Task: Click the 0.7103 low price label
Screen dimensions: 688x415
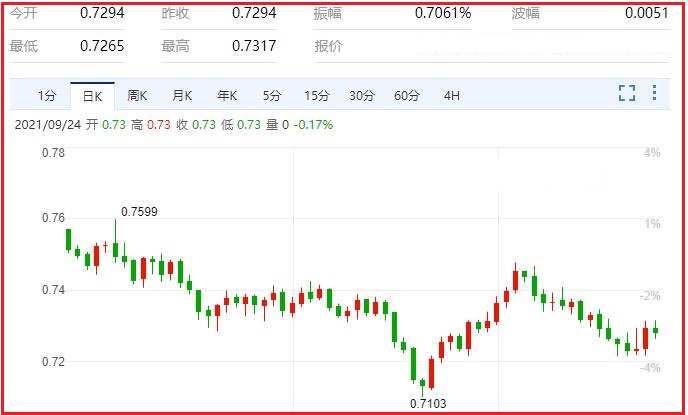Action: coord(428,404)
